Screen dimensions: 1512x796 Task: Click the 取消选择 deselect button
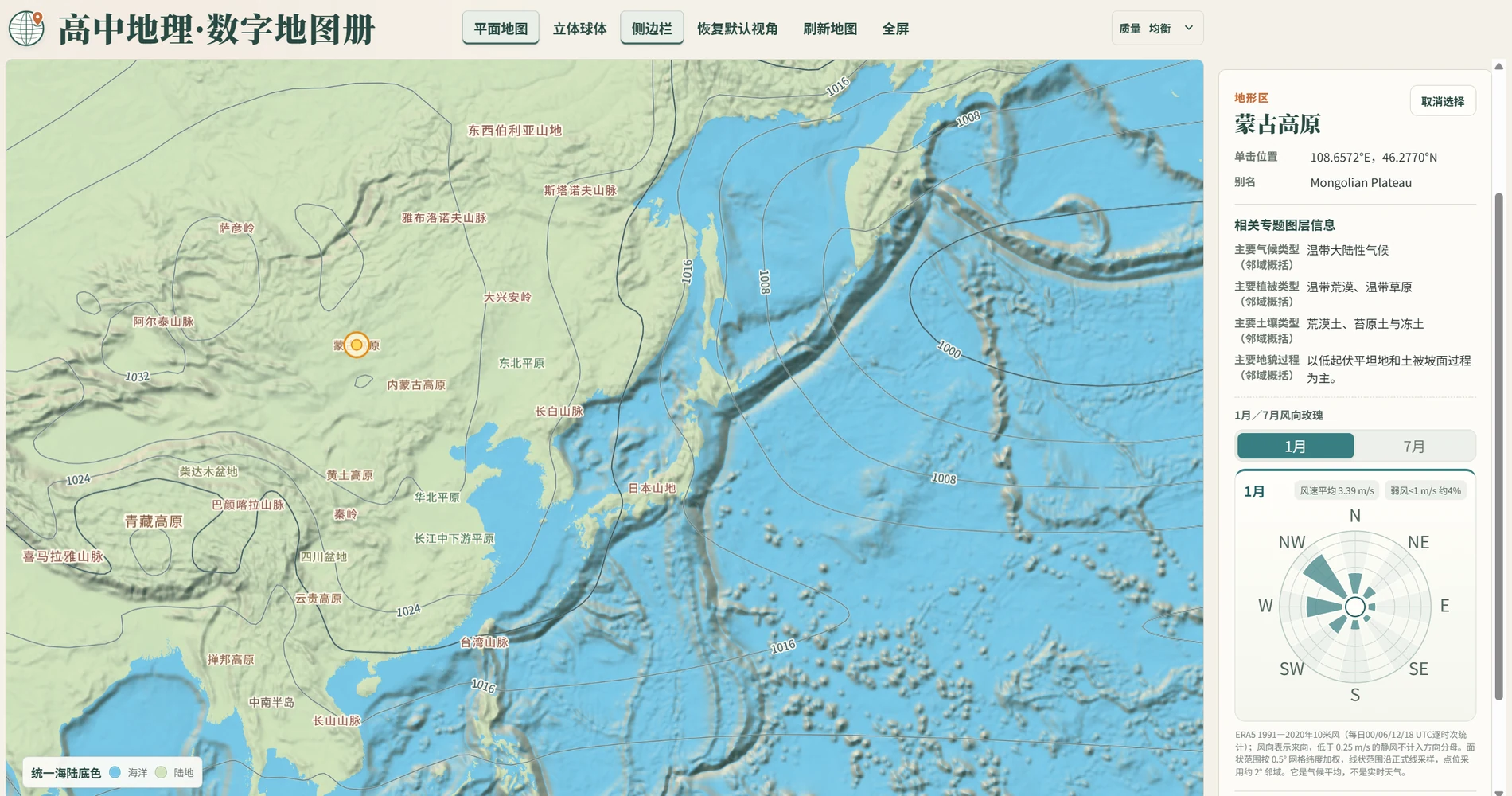tap(1443, 101)
